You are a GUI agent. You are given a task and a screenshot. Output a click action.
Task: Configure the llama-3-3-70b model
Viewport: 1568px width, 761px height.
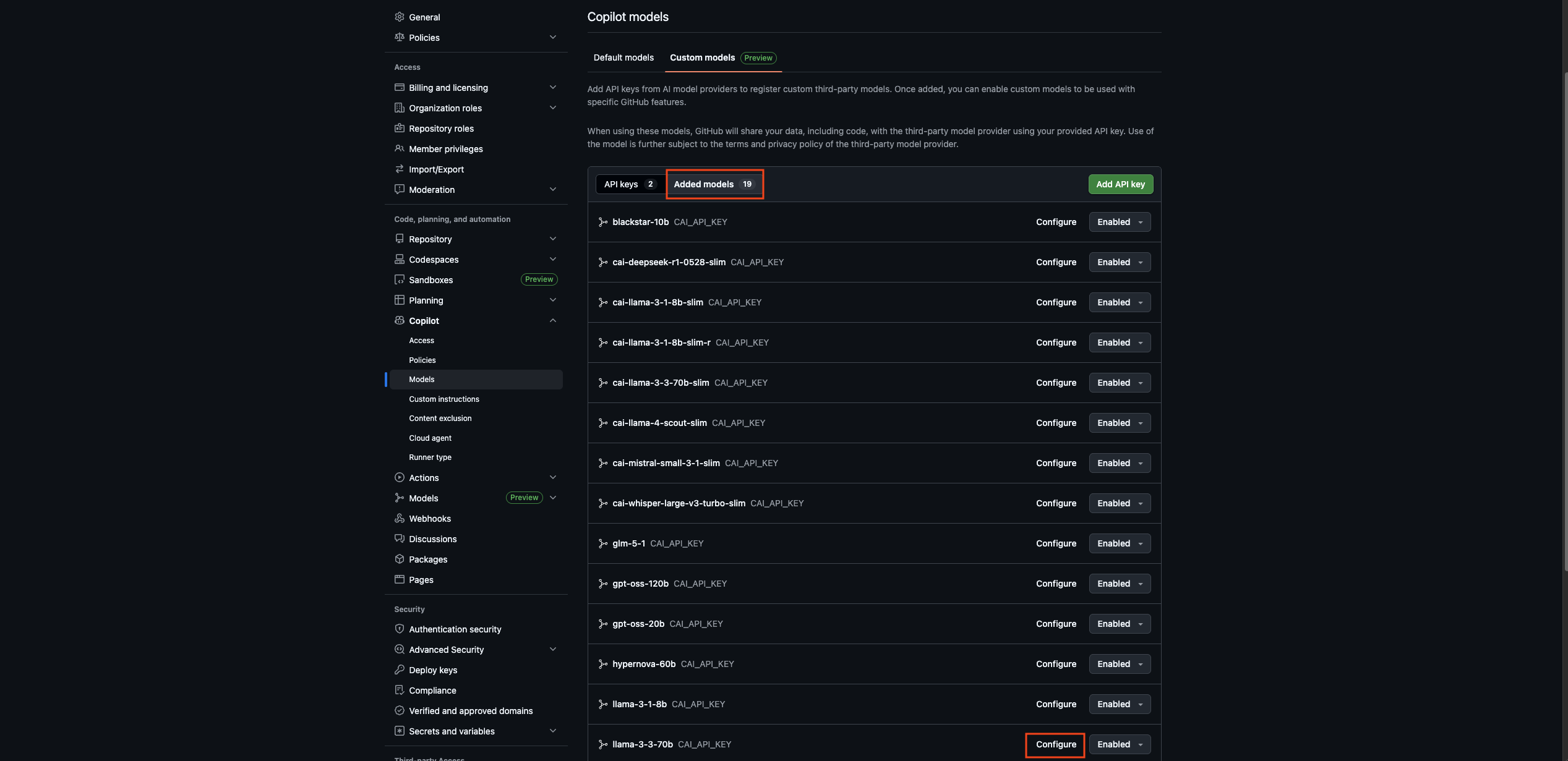tap(1056, 744)
